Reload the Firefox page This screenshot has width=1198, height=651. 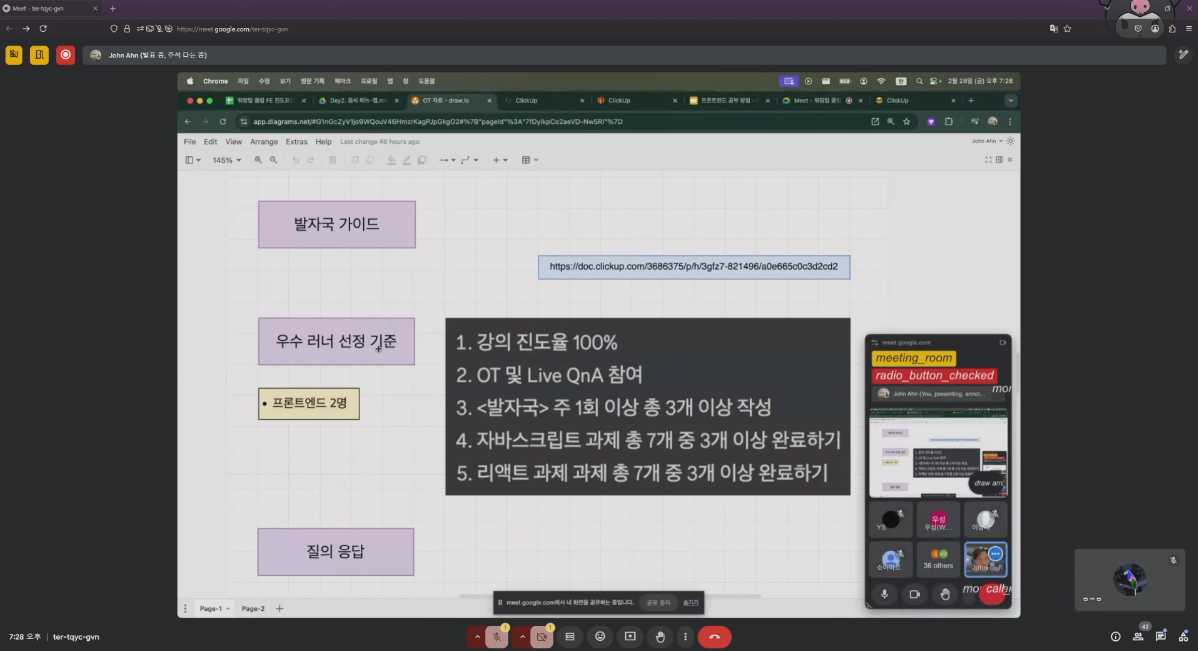click(x=43, y=29)
